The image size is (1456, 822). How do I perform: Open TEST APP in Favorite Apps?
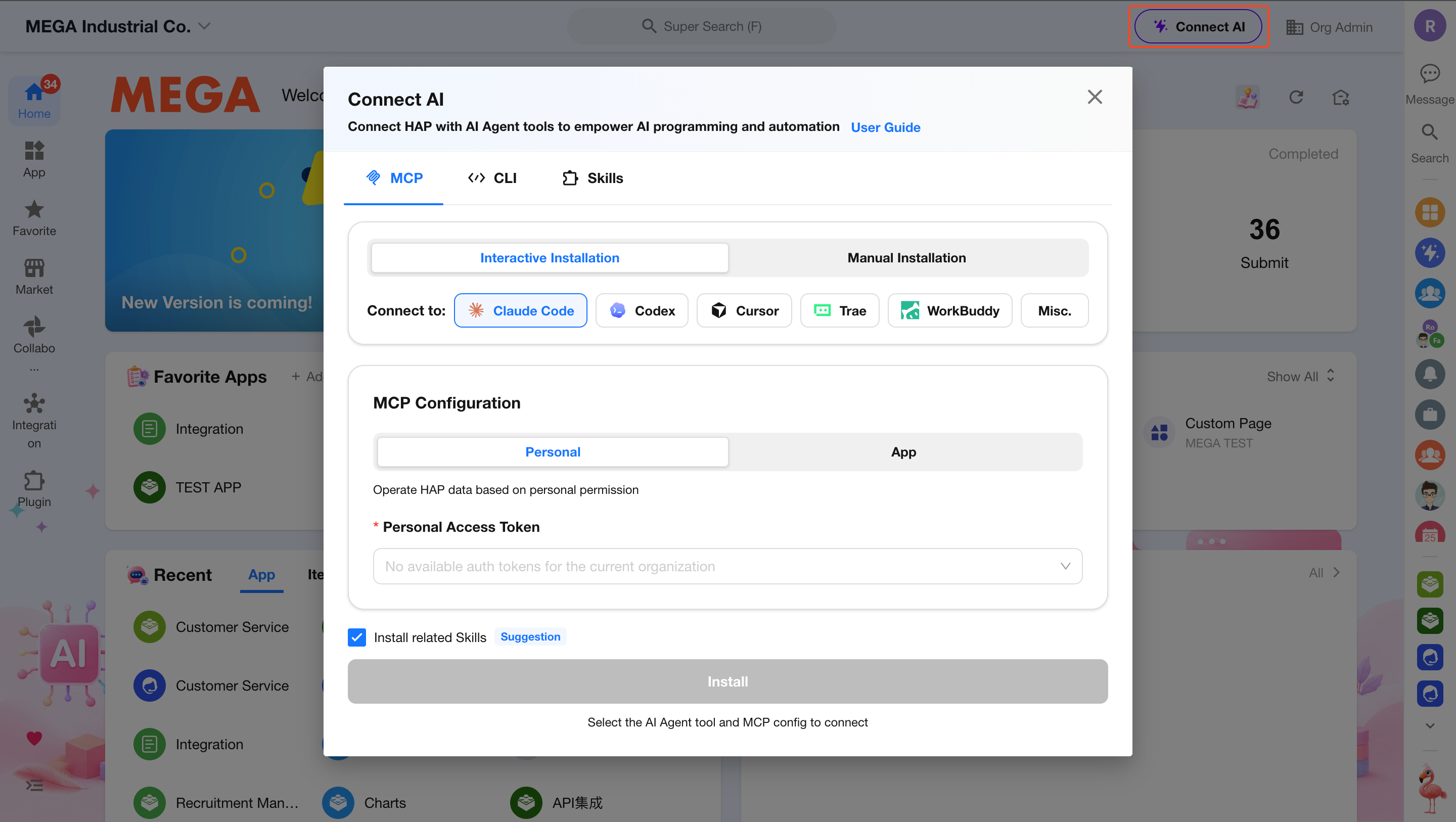pyautogui.click(x=188, y=487)
